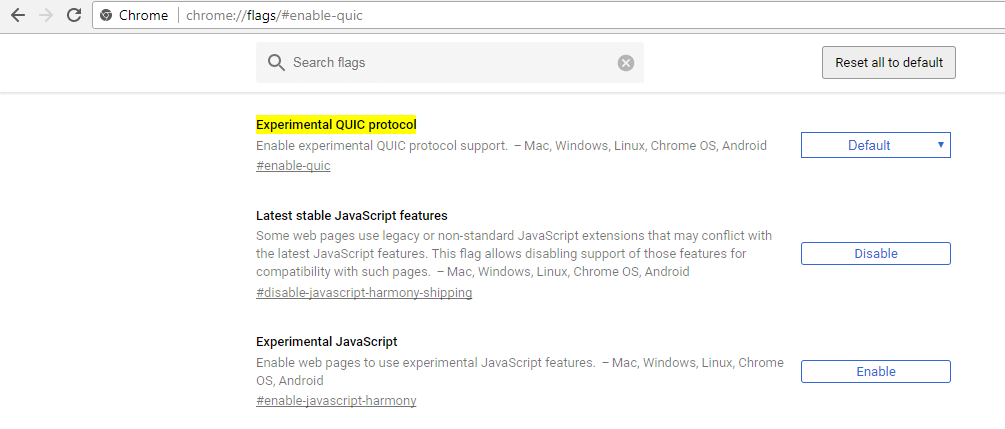Click the magnifier icon in the search box
The image size is (1005, 429).
tap(277, 63)
